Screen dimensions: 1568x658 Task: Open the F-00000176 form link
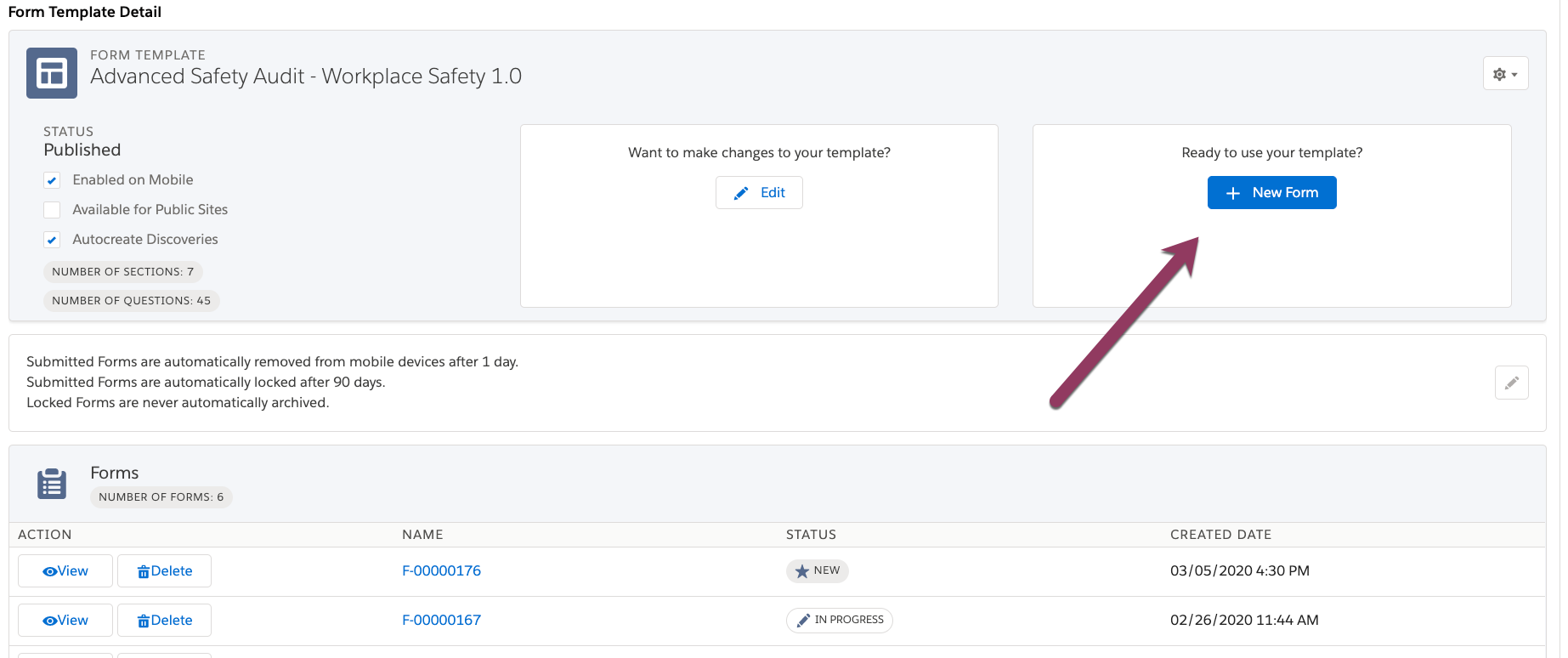[x=441, y=571]
